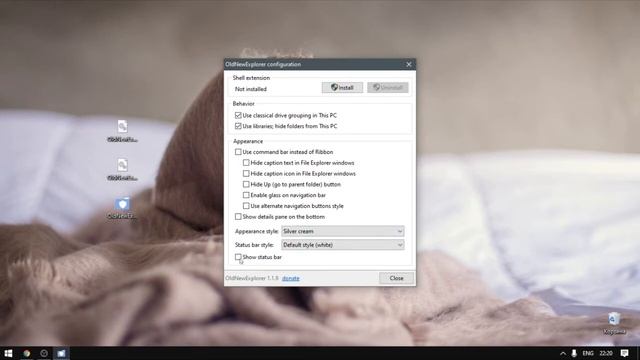Open the Action Center notifications icon
640x360 pixels.
[624, 353]
